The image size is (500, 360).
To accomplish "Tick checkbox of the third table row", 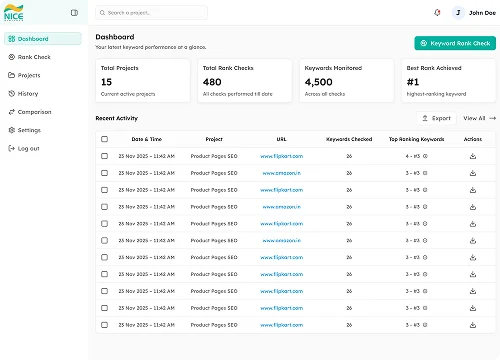I will tap(104, 190).
